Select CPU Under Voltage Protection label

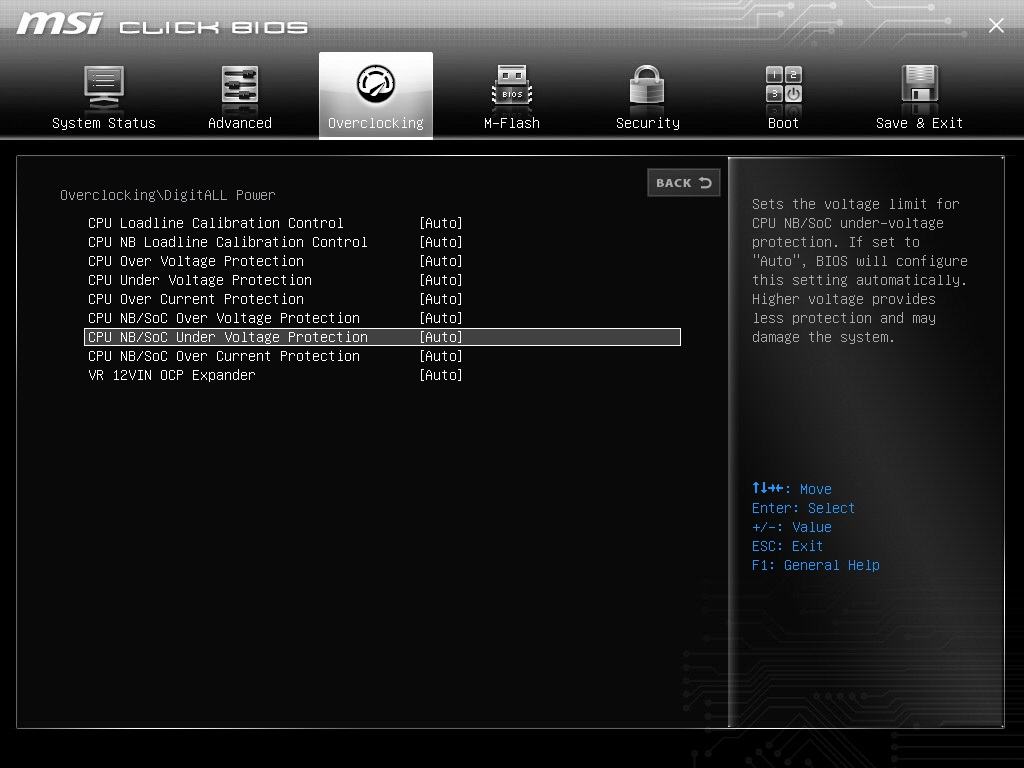[200, 280]
